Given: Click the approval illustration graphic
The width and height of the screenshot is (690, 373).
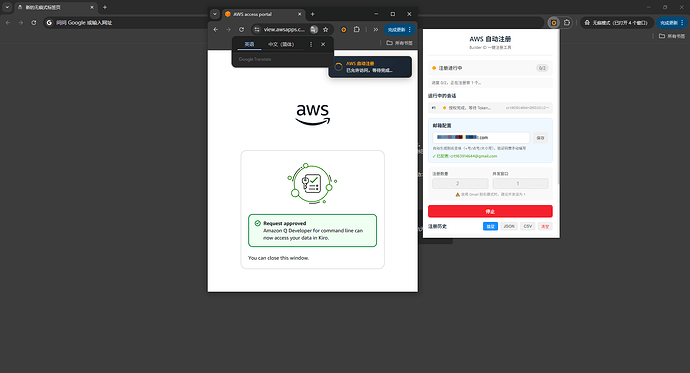Looking at the screenshot, I should click(x=312, y=183).
